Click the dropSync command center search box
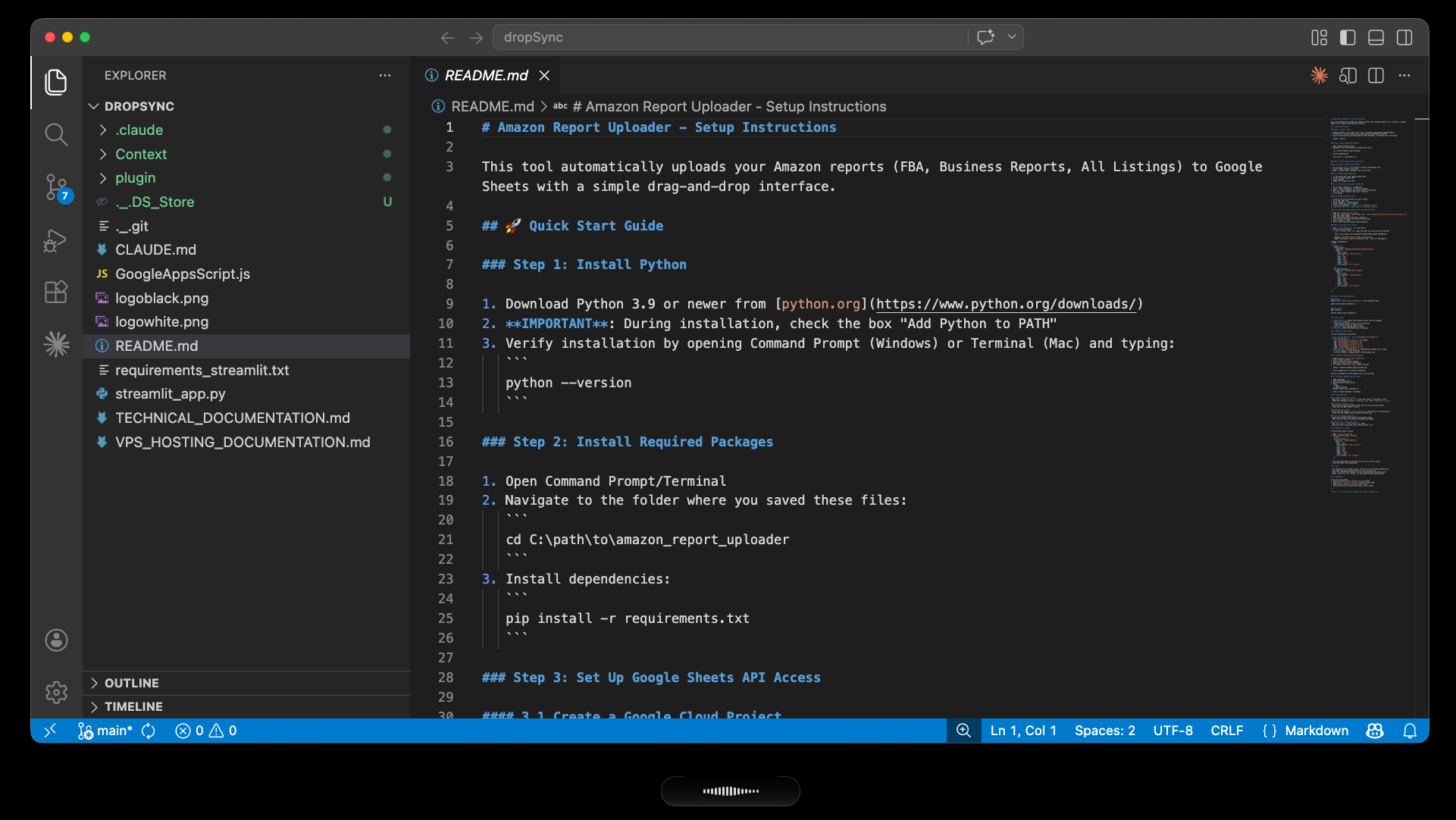Screen dimensions: 1456x820 point(731,37)
